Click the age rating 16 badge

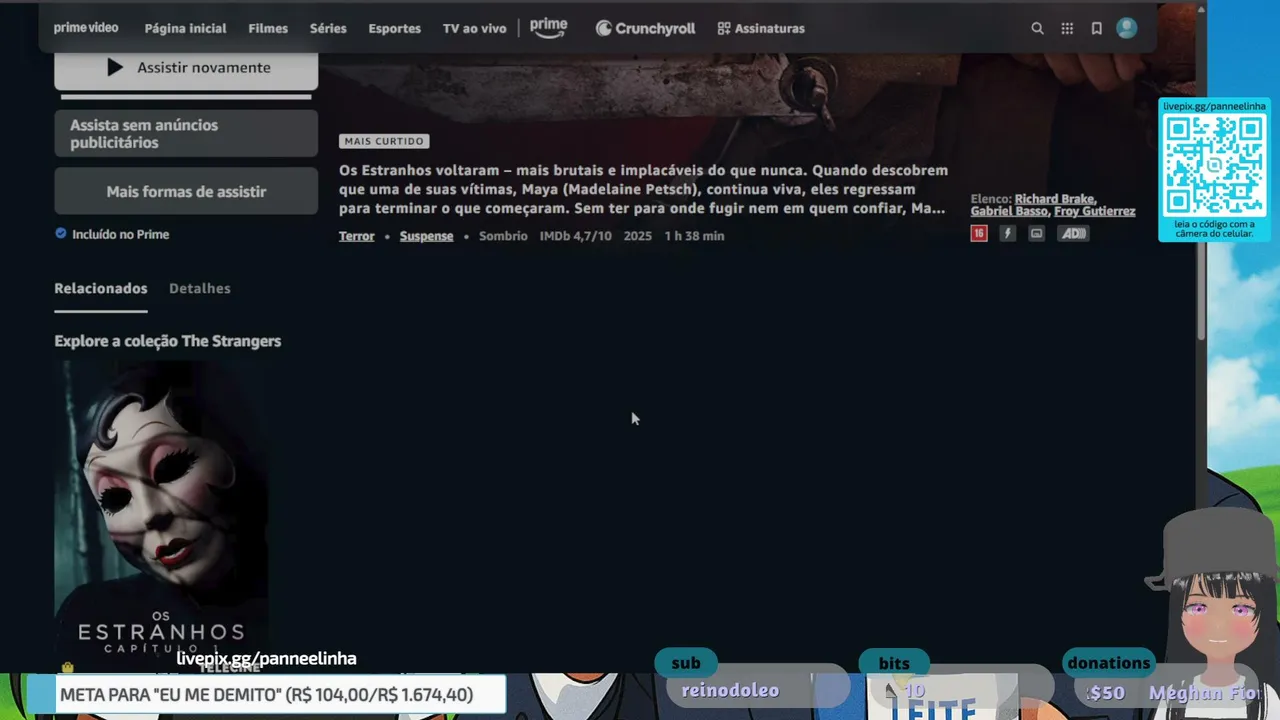coord(979,233)
